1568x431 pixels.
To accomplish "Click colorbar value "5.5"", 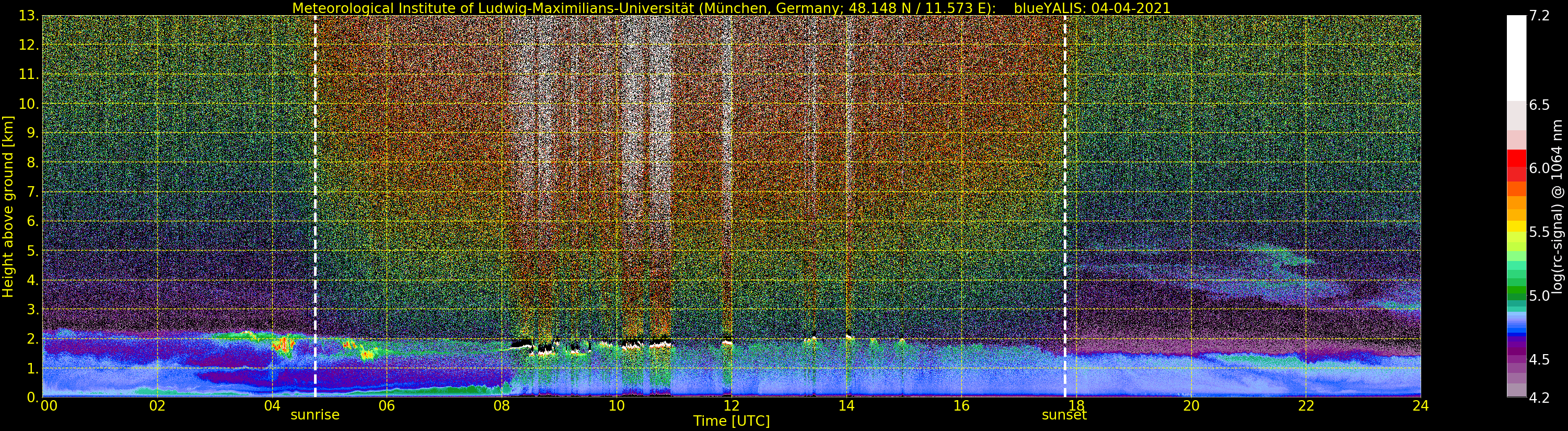I will [x=1539, y=232].
